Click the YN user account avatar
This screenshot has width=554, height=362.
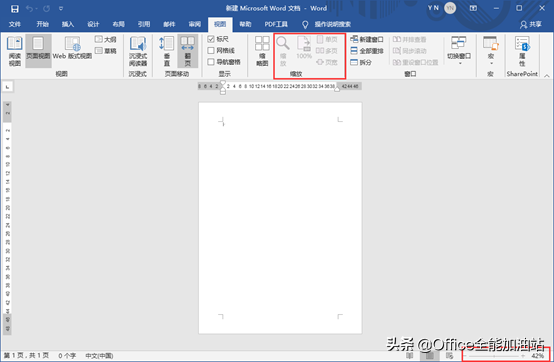[450, 8]
